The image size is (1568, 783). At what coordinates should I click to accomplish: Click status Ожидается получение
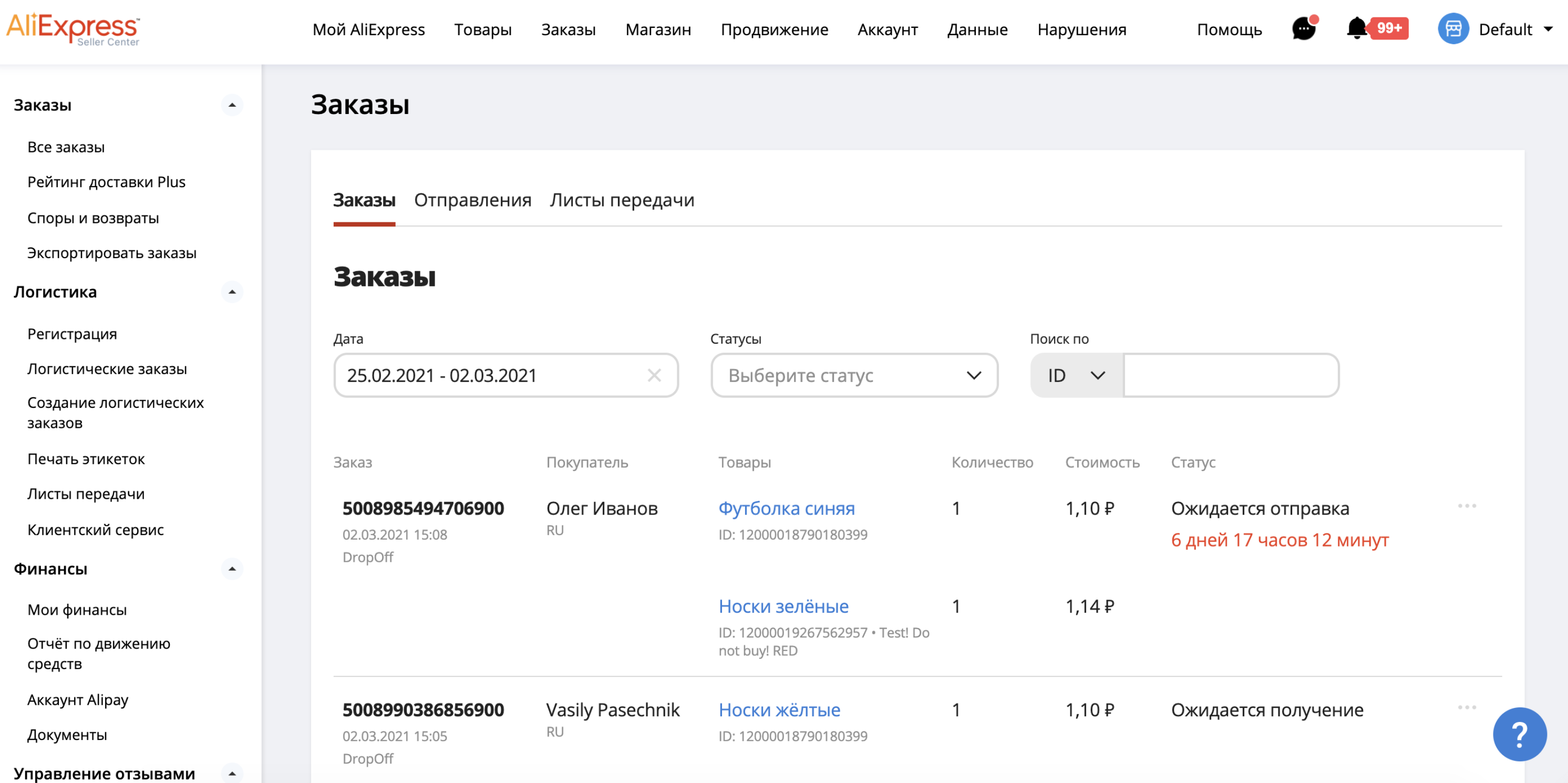click(x=1267, y=709)
